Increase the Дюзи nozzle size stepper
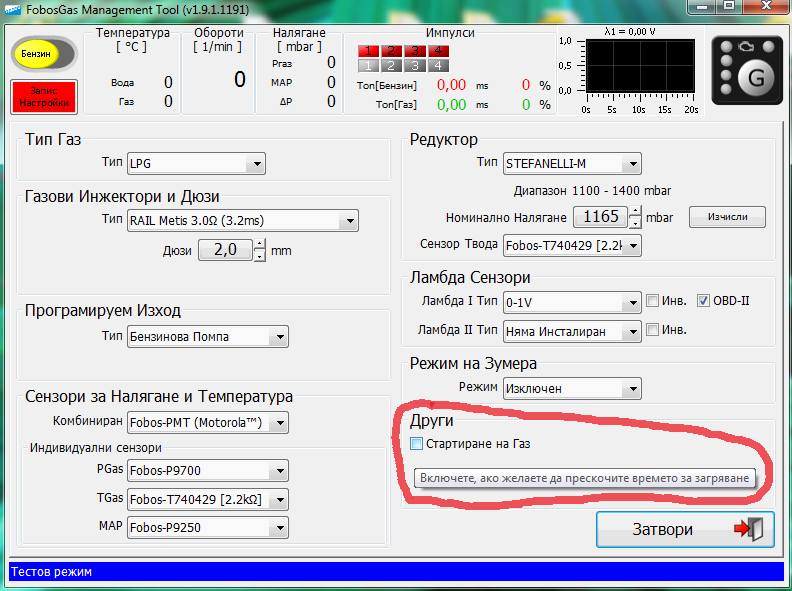The height and width of the screenshot is (591, 792). pyautogui.click(x=260, y=245)
